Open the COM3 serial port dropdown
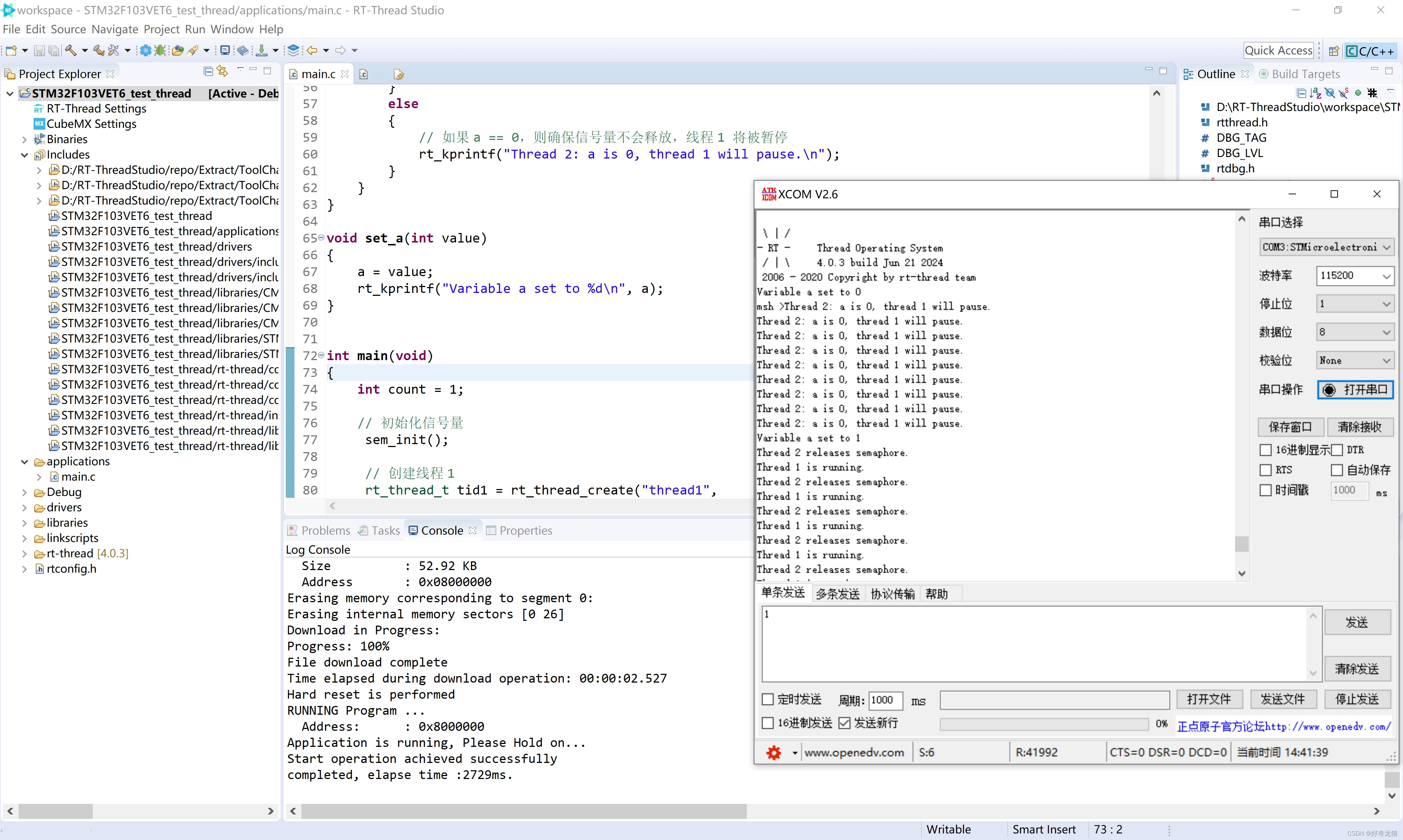The width and height of the screenshot is (1403, 840). 1327,247
